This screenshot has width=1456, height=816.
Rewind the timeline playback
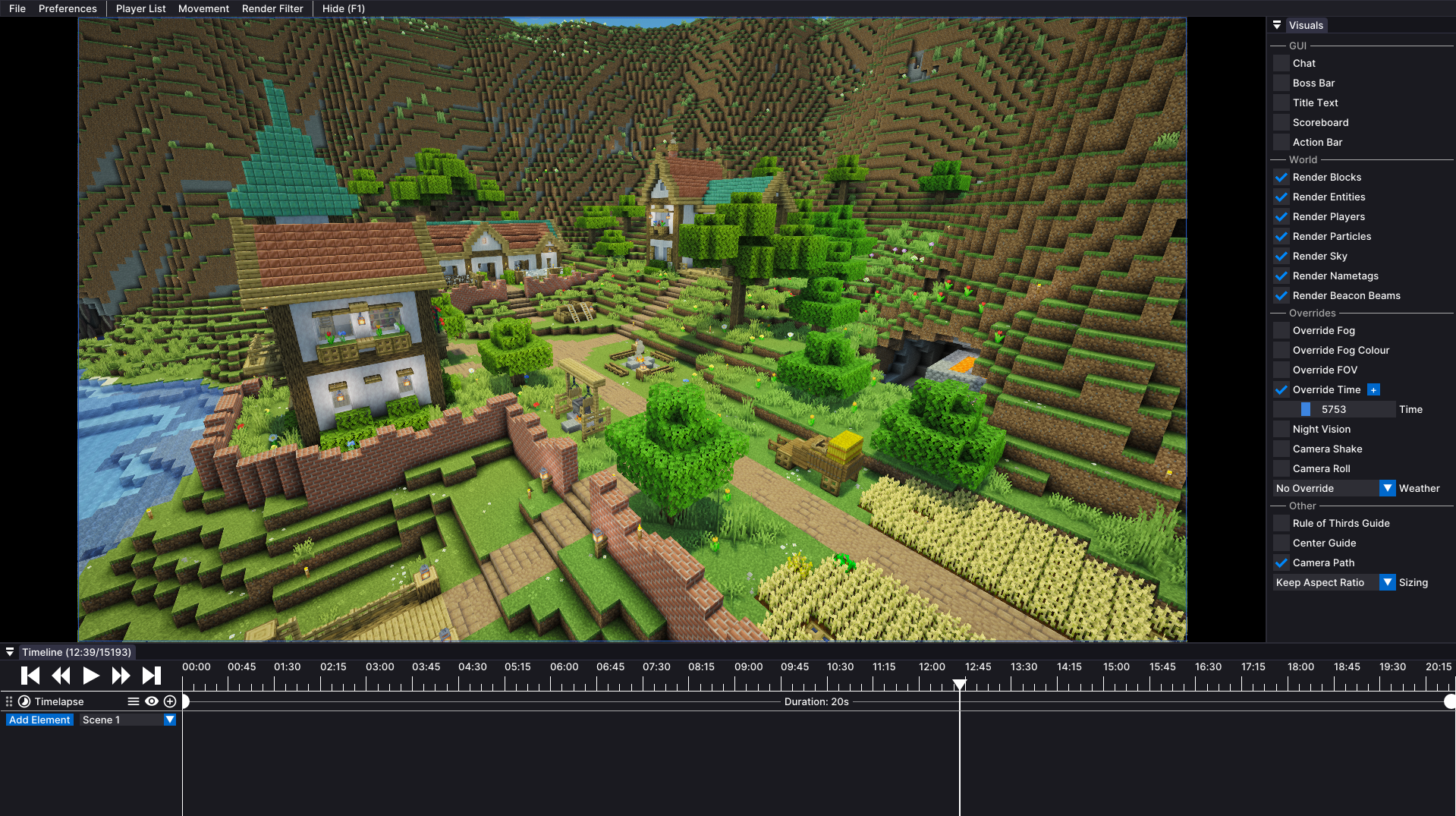[x=61, y=676]
